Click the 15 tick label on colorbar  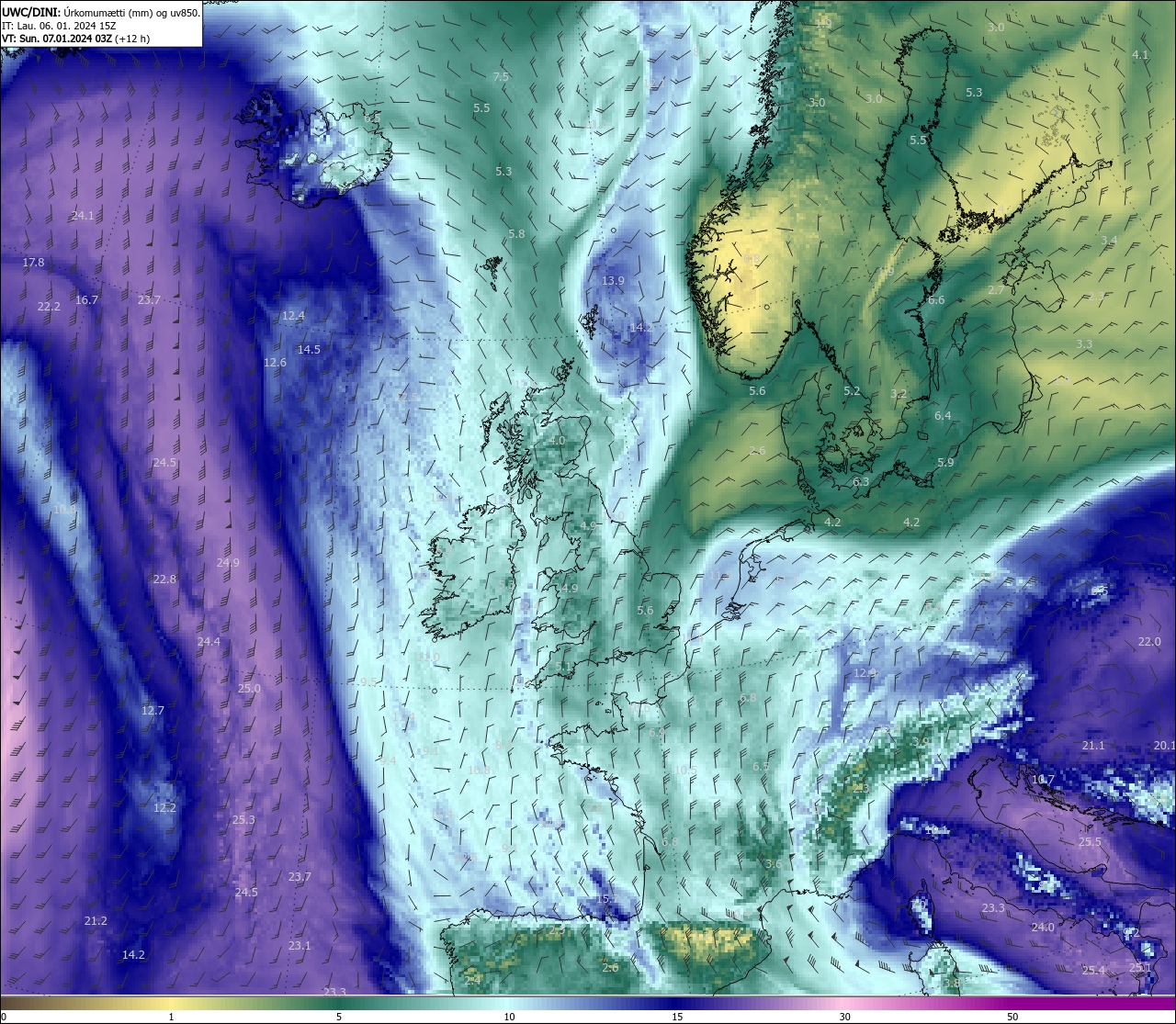677,1017
